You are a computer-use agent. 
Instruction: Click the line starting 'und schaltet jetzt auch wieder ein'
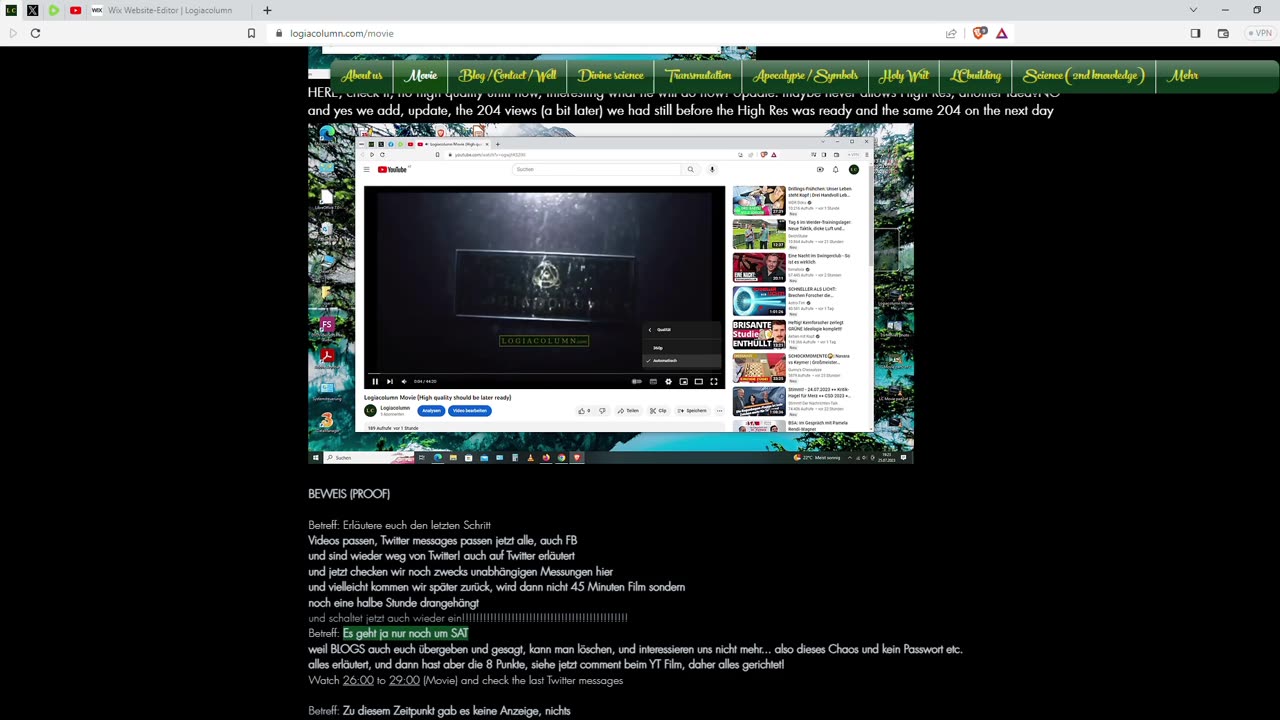[468, 618]
